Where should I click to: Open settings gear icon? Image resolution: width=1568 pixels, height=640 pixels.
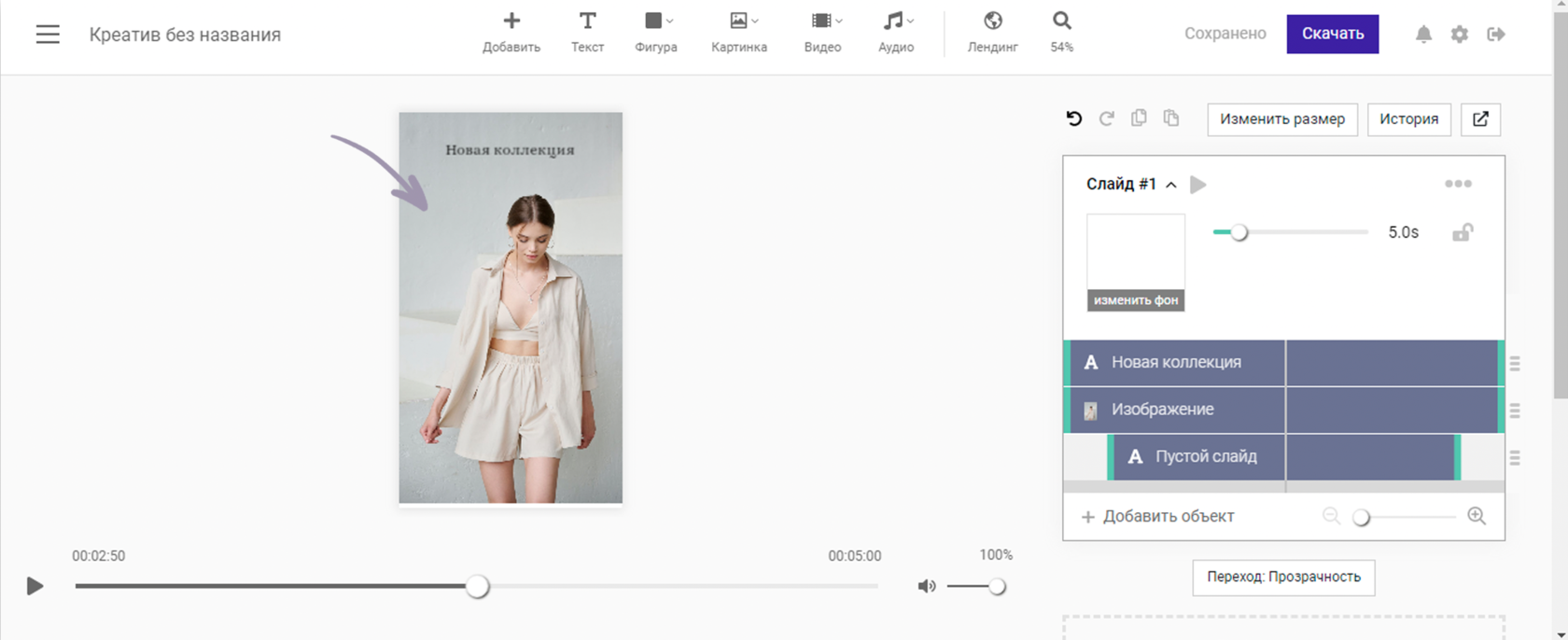1460,35
